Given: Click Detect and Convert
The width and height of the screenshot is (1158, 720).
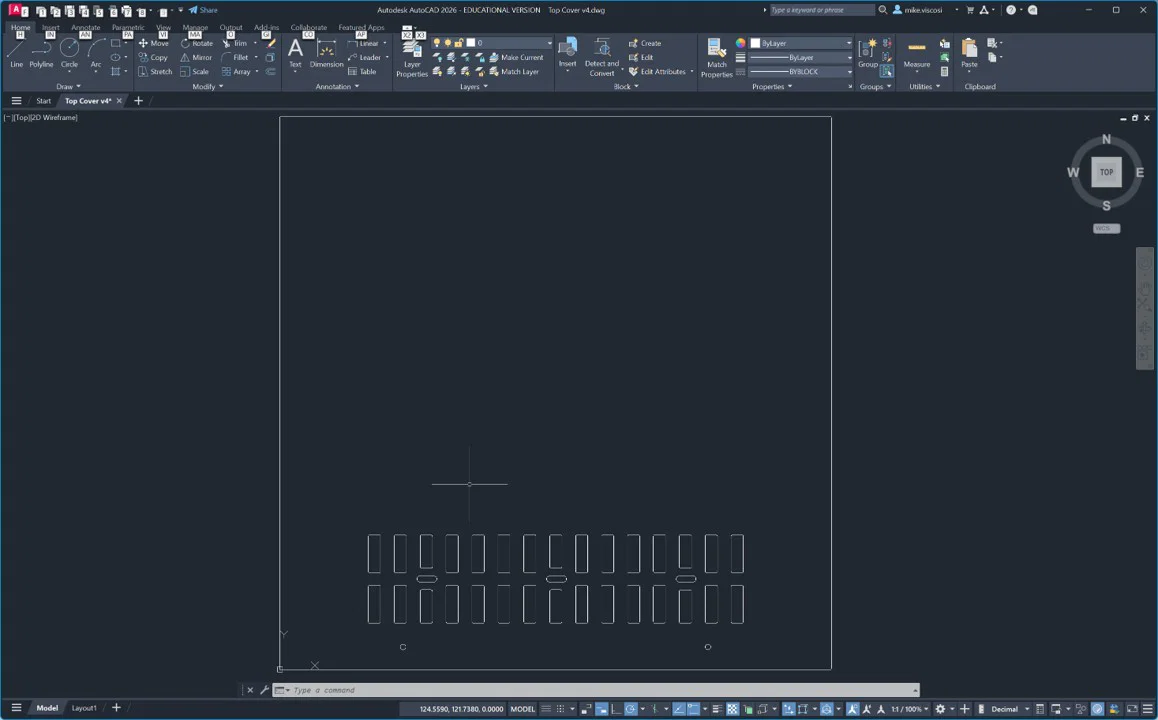Looking at the screenshot, I should click(x=602, y=58).
